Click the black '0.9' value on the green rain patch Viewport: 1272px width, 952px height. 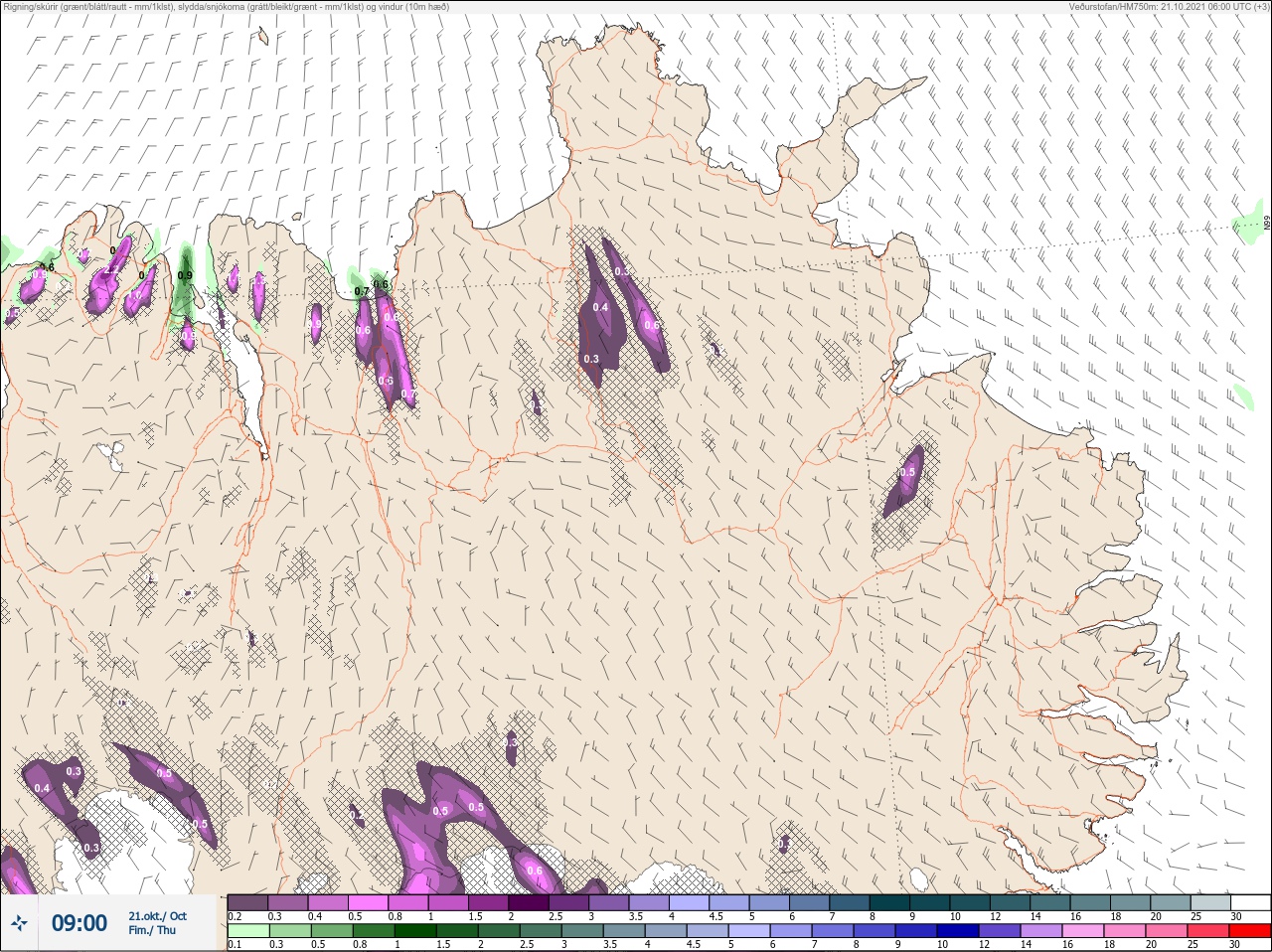[185, 275]
